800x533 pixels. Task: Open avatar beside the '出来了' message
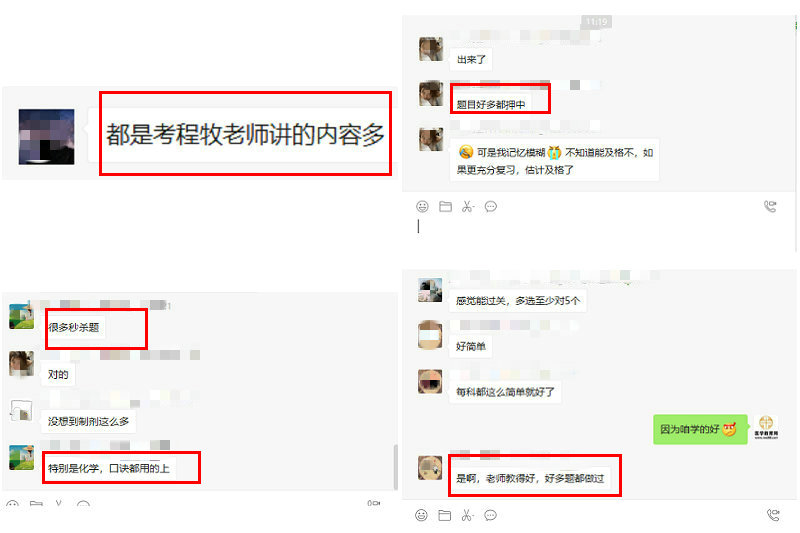tap(431, 49)
